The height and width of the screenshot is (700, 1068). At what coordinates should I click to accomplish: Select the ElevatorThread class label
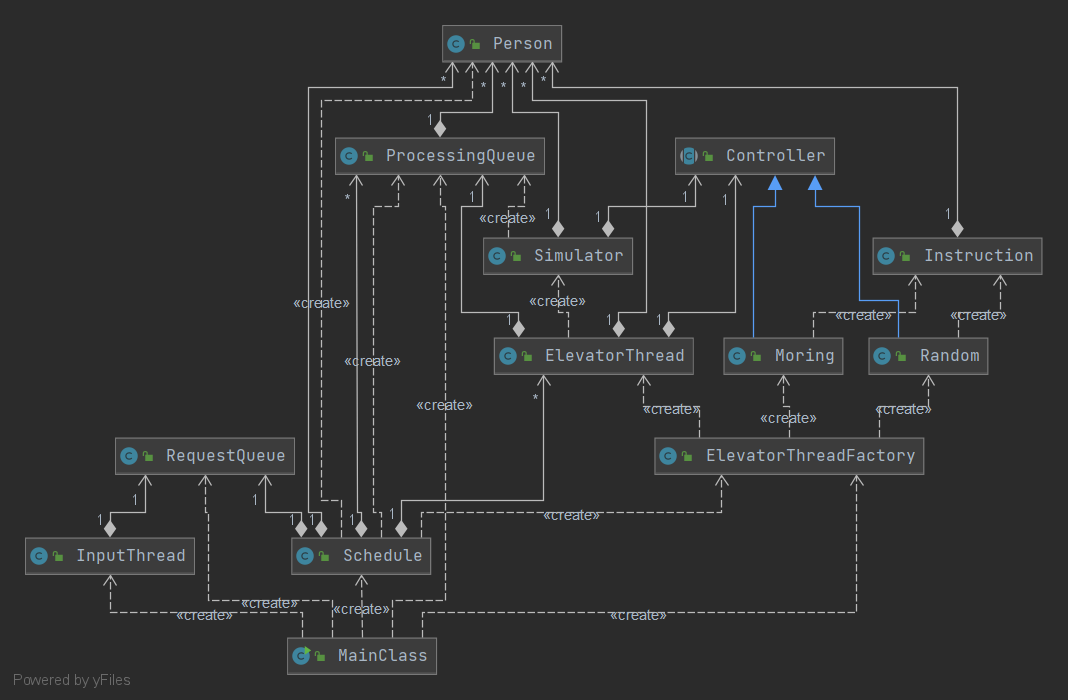[x=614, y=355]
